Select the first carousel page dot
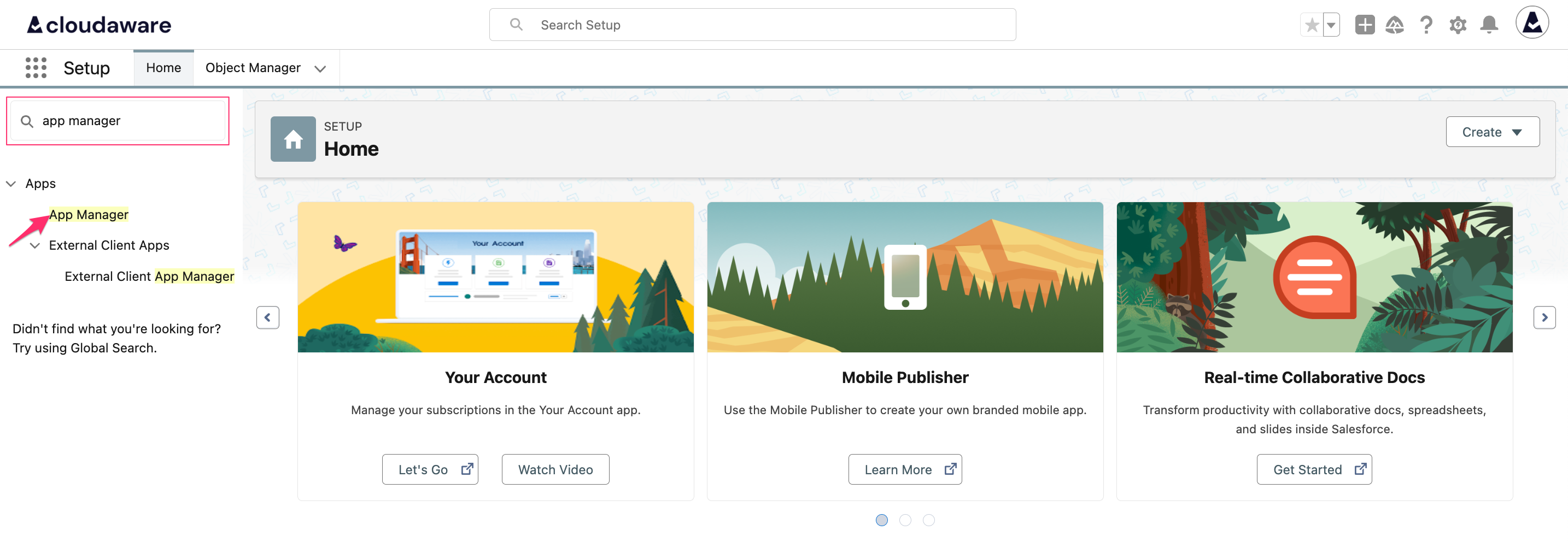 (x=881, y=520)
